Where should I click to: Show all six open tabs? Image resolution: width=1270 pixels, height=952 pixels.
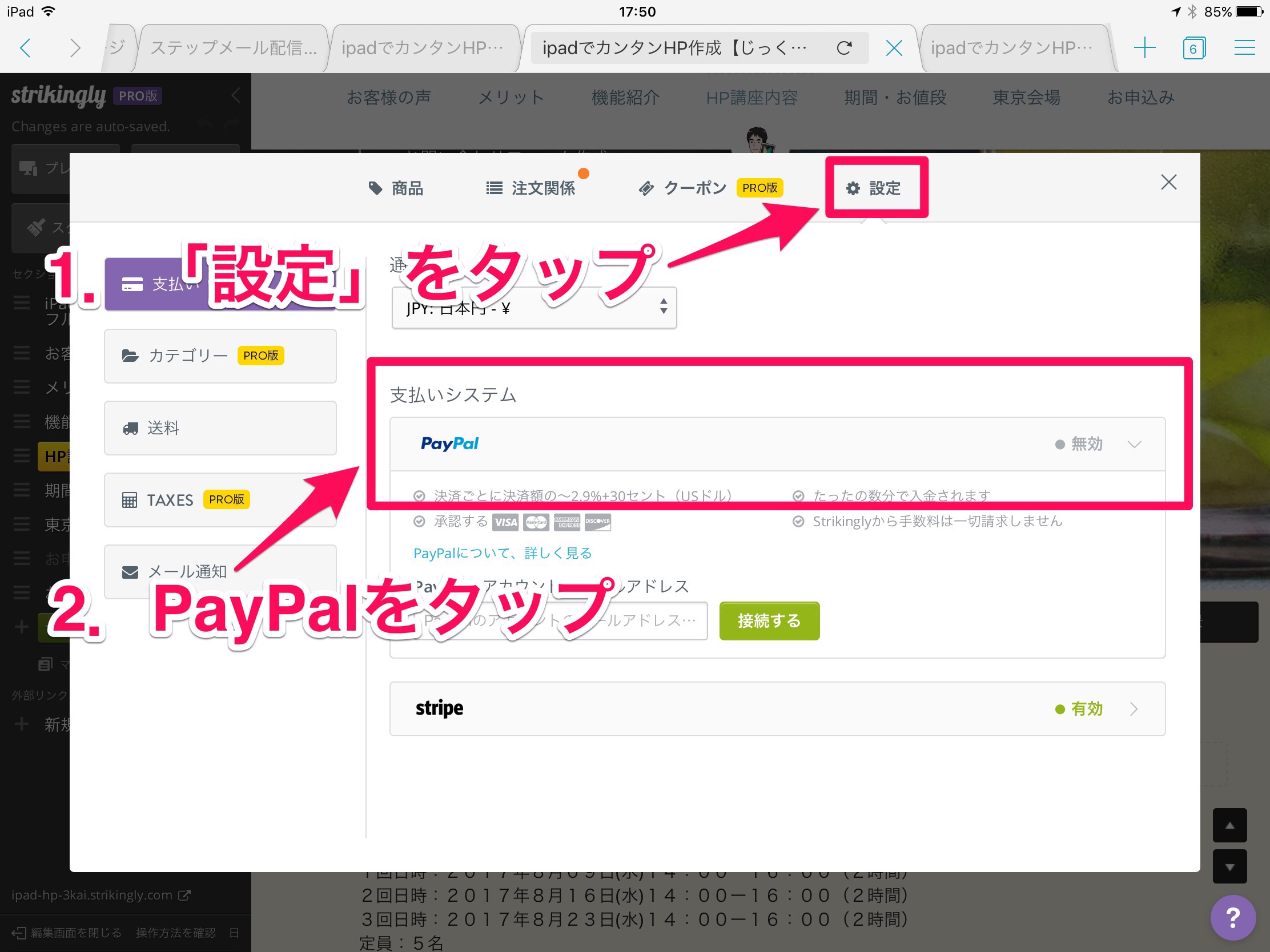[x=1193, y=47]
